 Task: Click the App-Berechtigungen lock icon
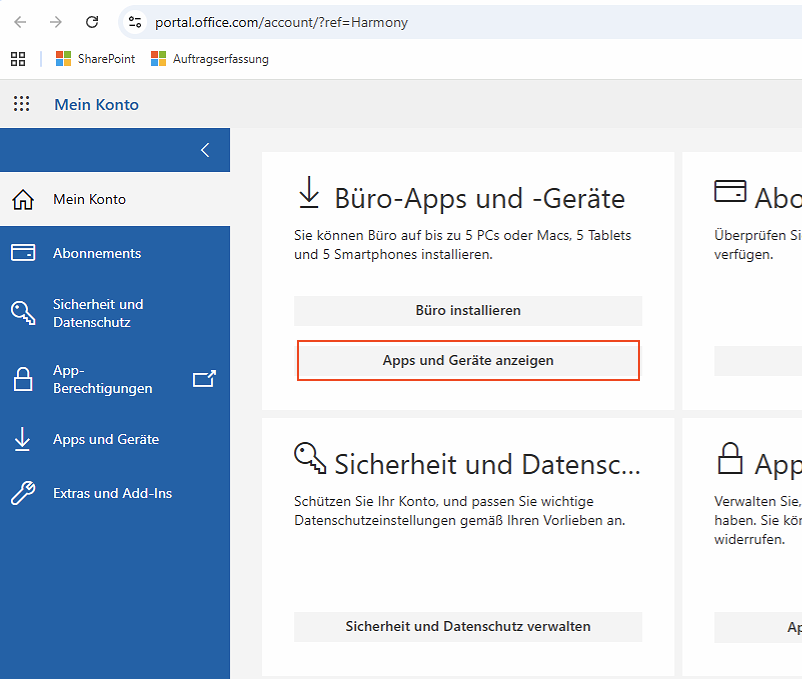point(22,379)
